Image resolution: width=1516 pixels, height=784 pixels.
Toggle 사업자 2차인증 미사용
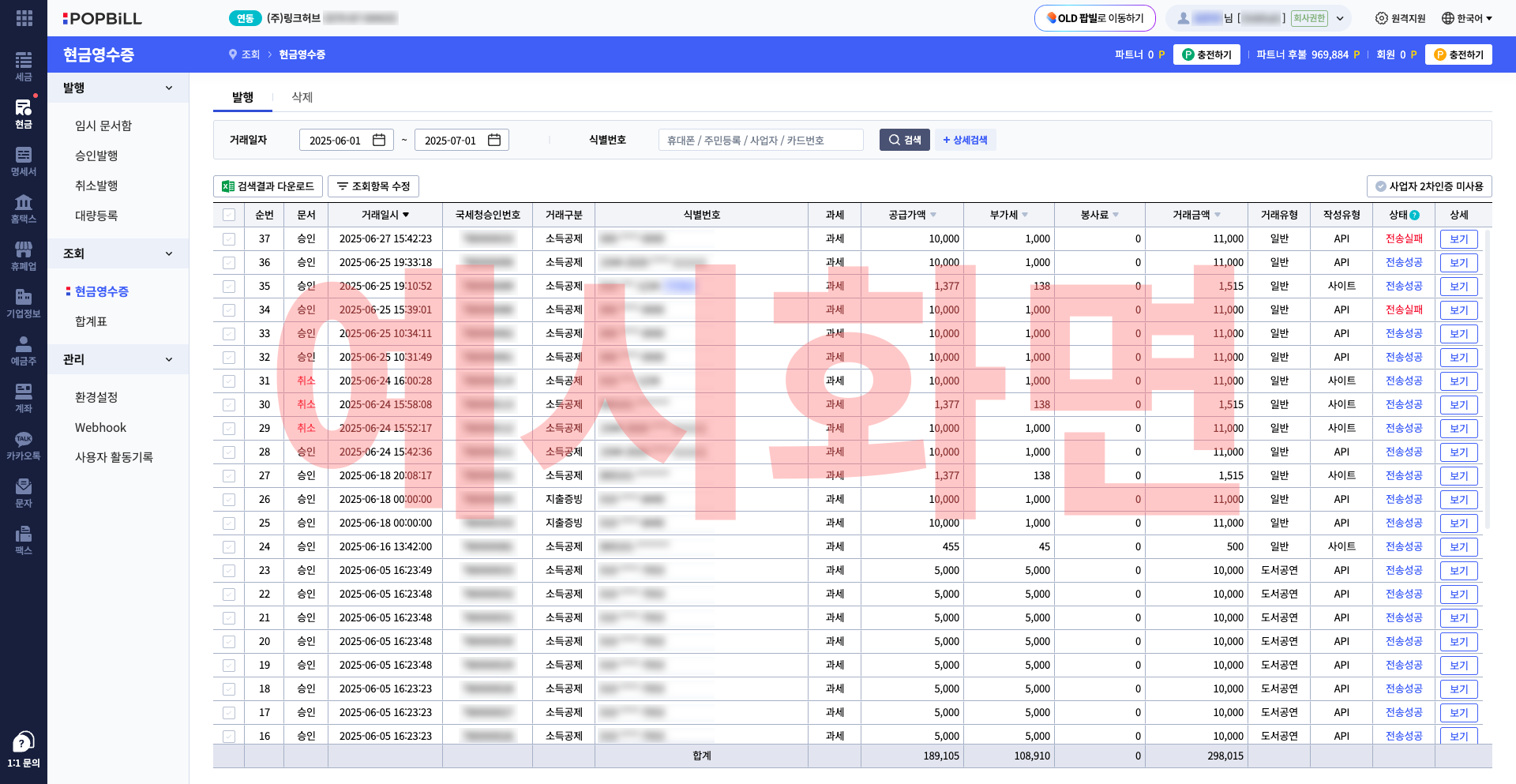point(1429,186)
